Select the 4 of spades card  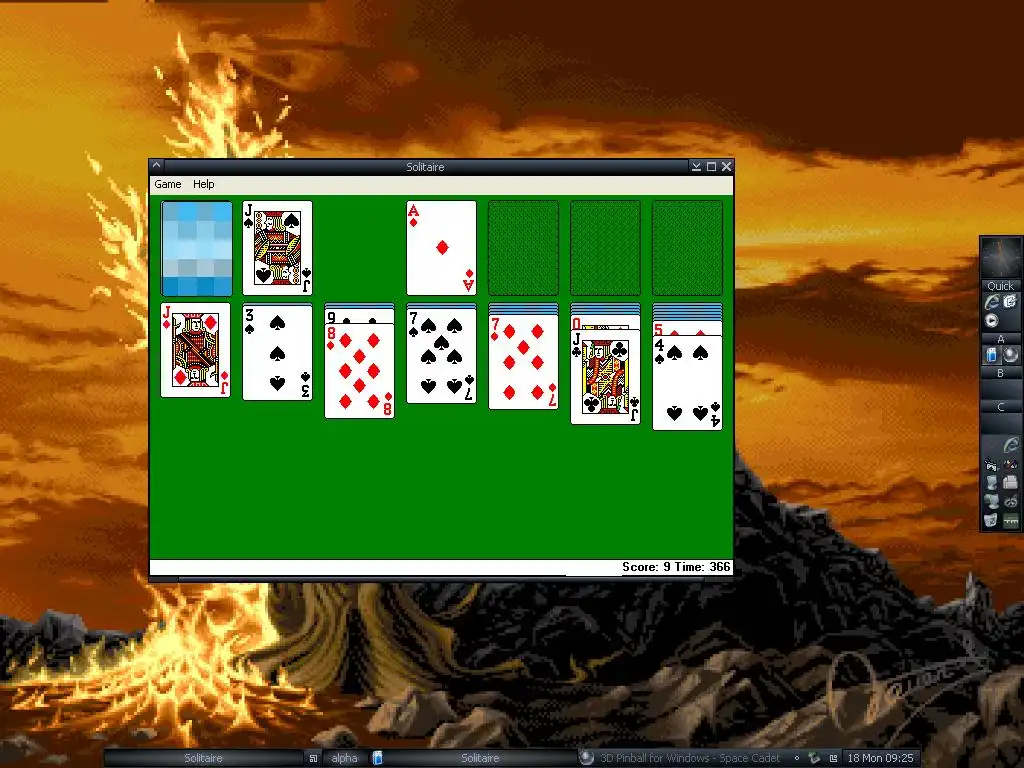click(x=687, y=383)
